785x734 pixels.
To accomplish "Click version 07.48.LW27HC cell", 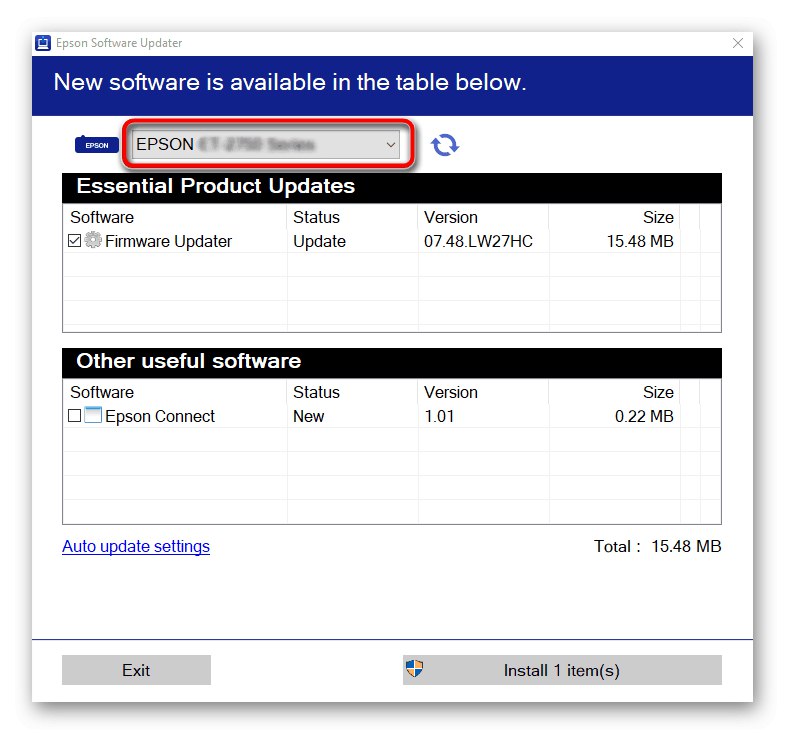I will coord(478,241).
